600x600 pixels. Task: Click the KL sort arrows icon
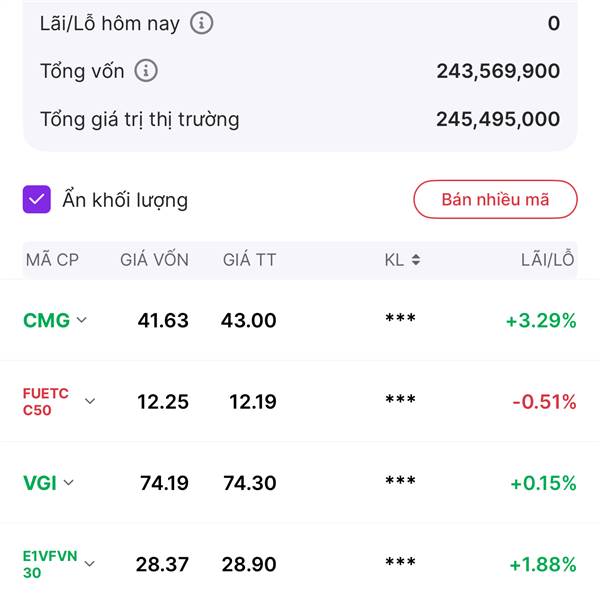[416, 260]
